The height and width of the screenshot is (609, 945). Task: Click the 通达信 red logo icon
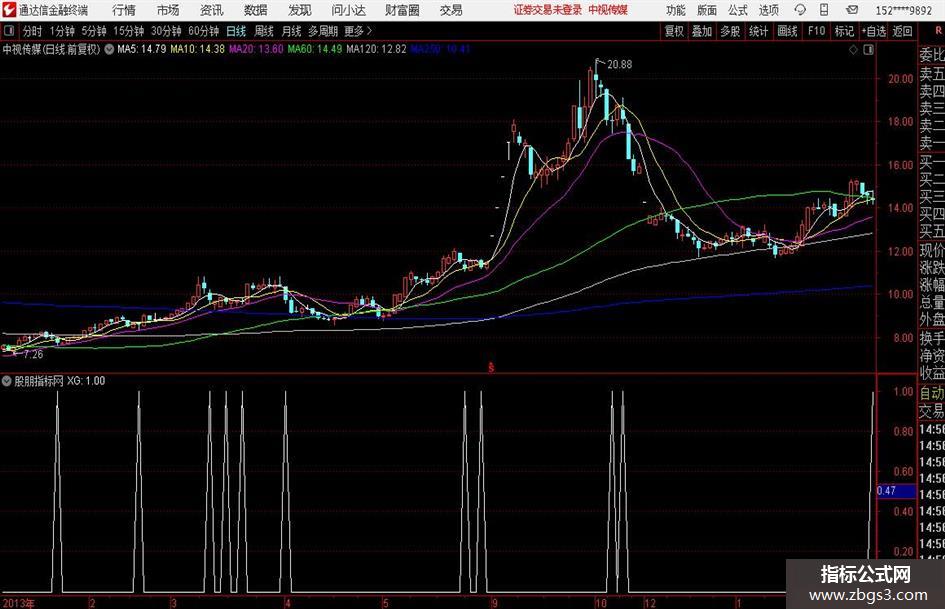9,10
